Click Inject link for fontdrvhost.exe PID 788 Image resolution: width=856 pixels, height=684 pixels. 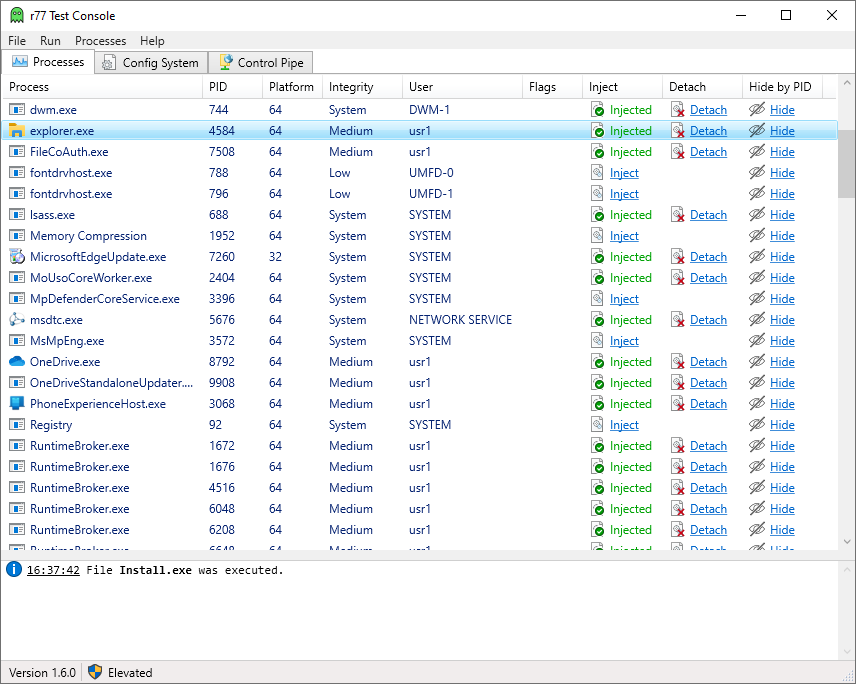click(624, 173)
